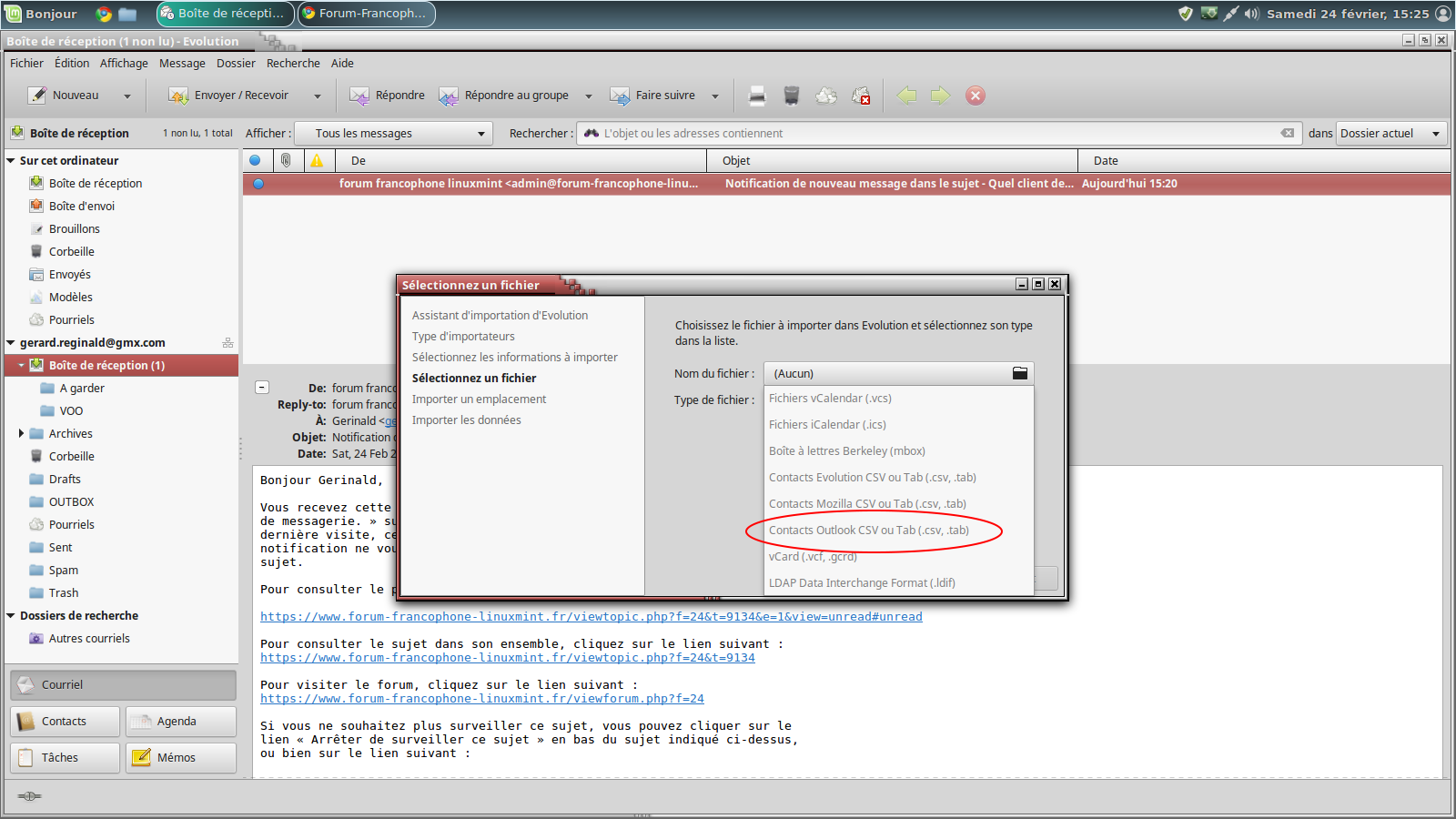Screen dimensions: 1456x819
Task: Click the trash bin delete icon in toolbar
Action: (792, 96)
